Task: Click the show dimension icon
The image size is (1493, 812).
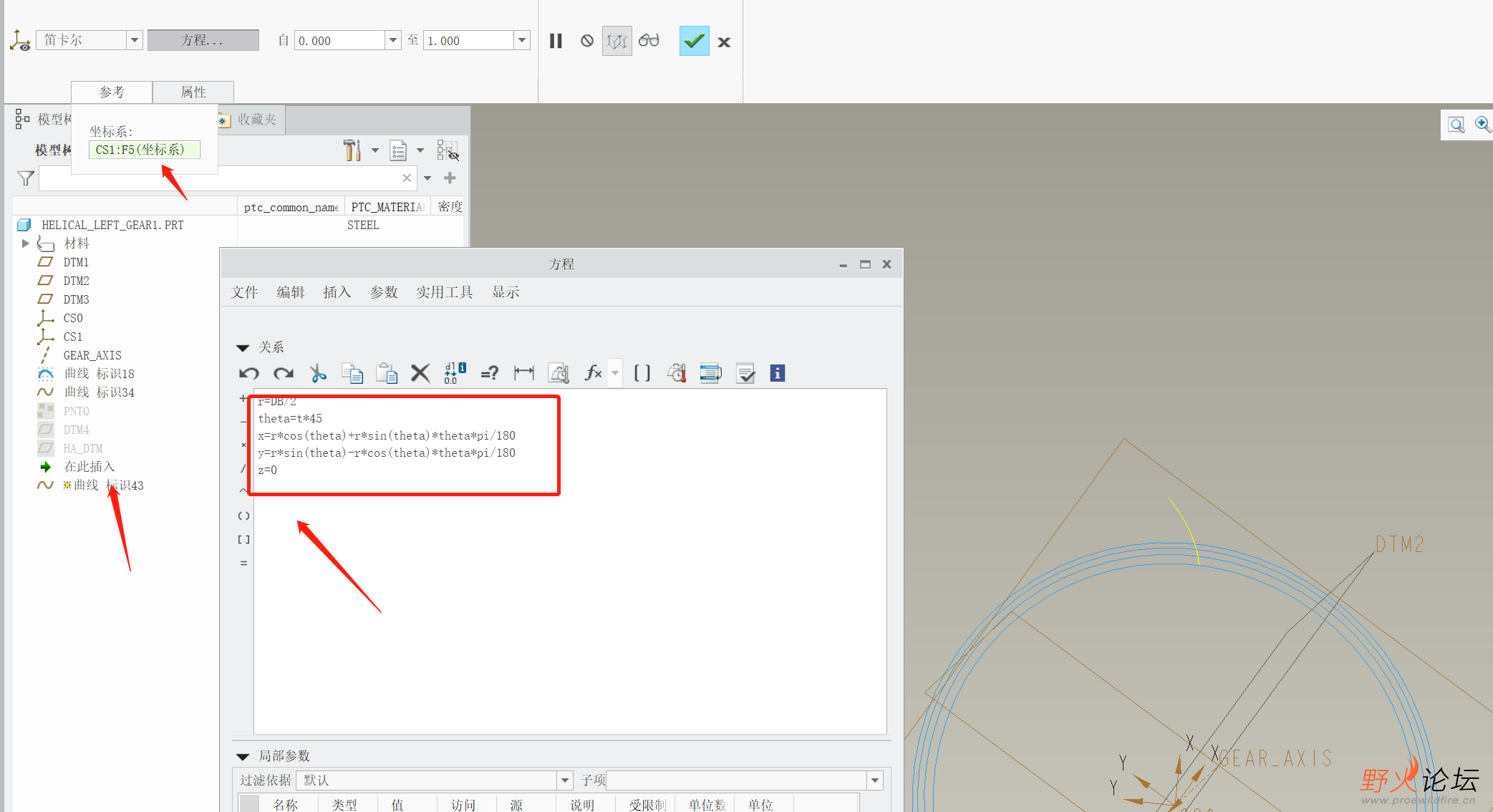Action: click(x=524, y=373)
